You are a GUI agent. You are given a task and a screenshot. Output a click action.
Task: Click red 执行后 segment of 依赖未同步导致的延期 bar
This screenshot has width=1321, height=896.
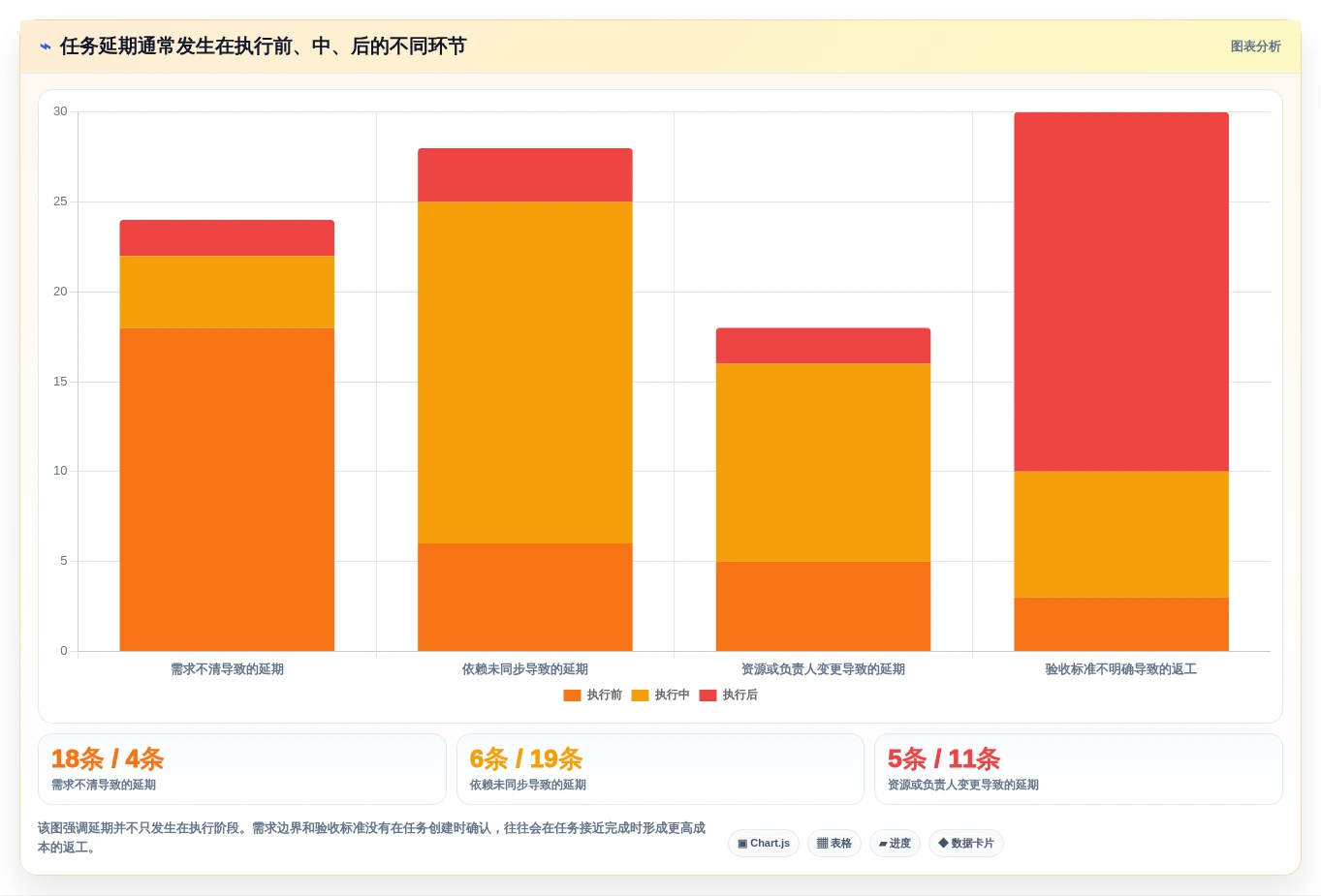coord(525,175)
